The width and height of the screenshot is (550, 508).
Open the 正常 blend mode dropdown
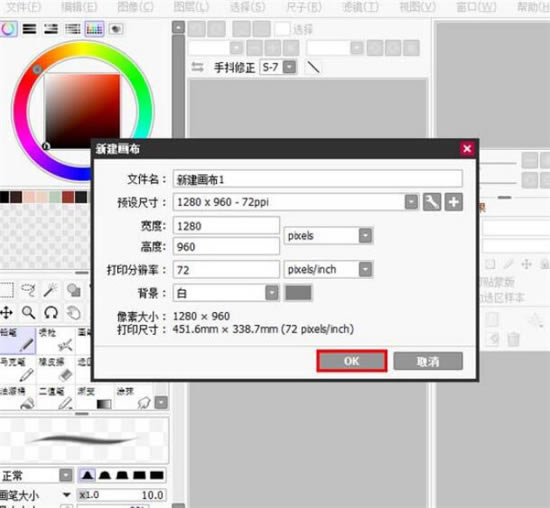pyautogui.click(x=66, y=475)
